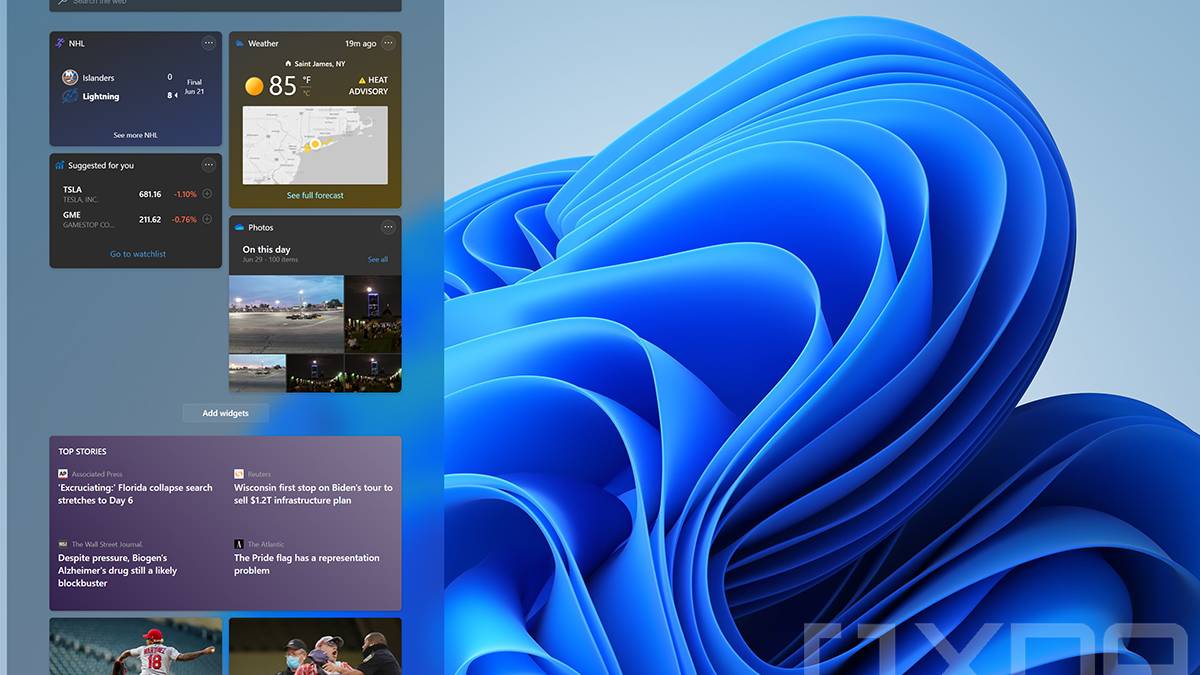1200x675 pixels.
Task: Open the top-right night tower photo
Action: tap(373, 314)
